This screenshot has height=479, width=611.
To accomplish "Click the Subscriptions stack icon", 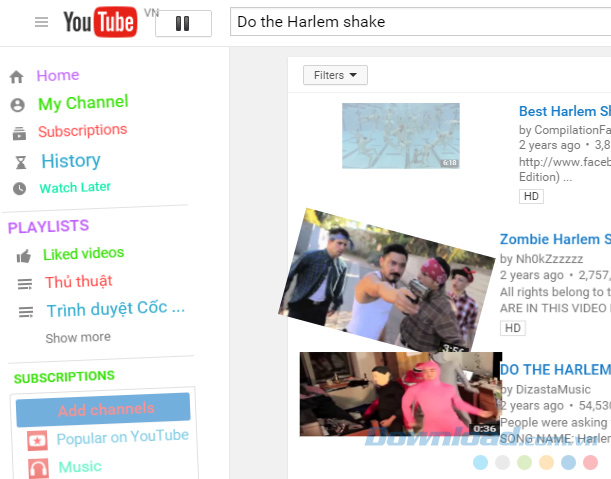I will [19, 133].
